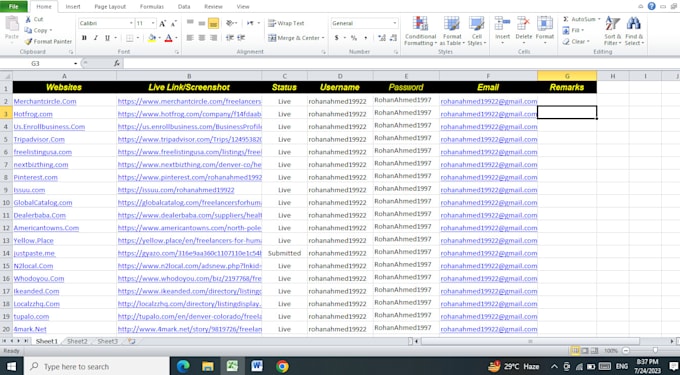Switch to the Data tab

click(184, 7)
